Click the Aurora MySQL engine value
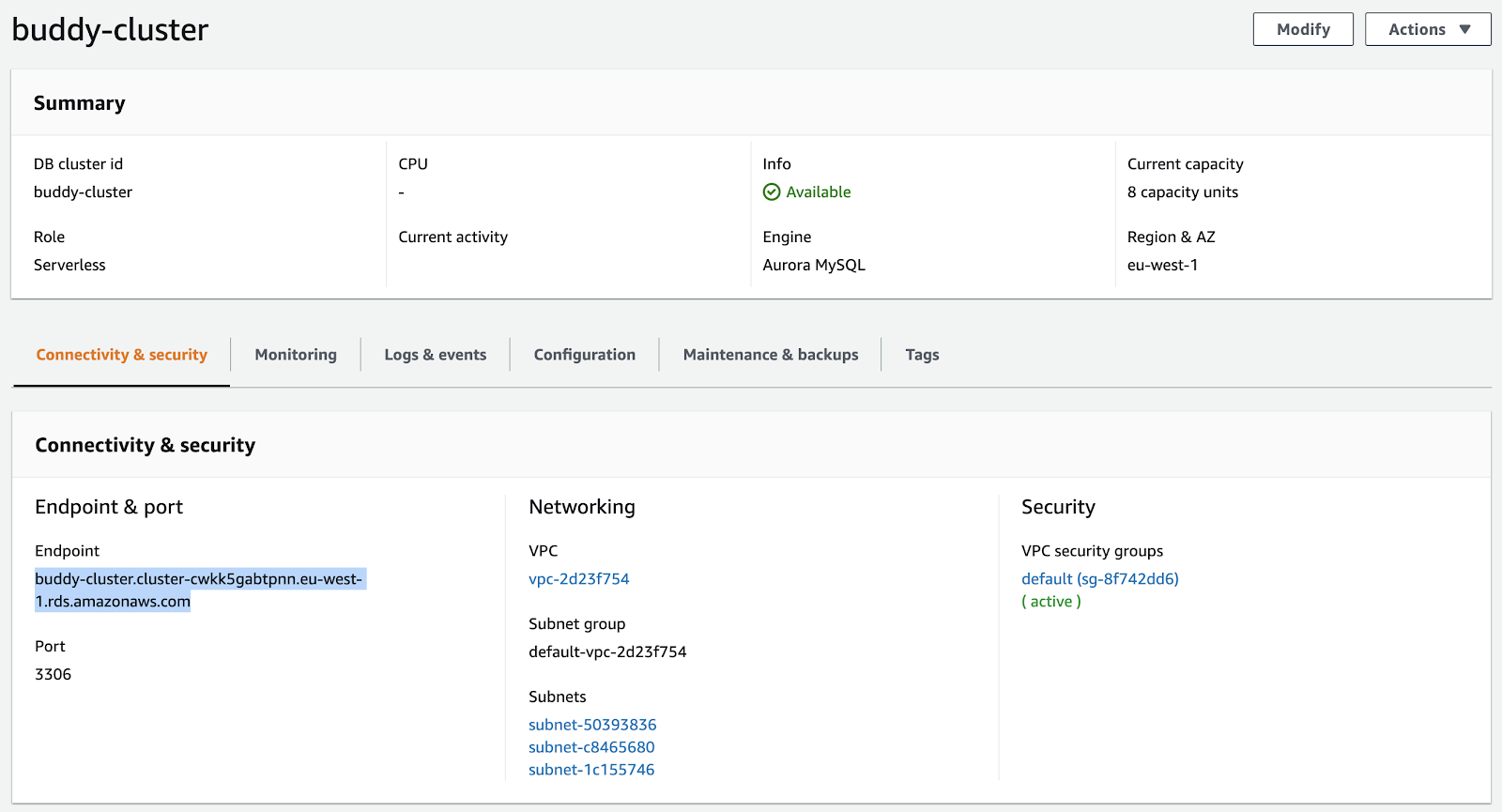 [x=814, y=266]
